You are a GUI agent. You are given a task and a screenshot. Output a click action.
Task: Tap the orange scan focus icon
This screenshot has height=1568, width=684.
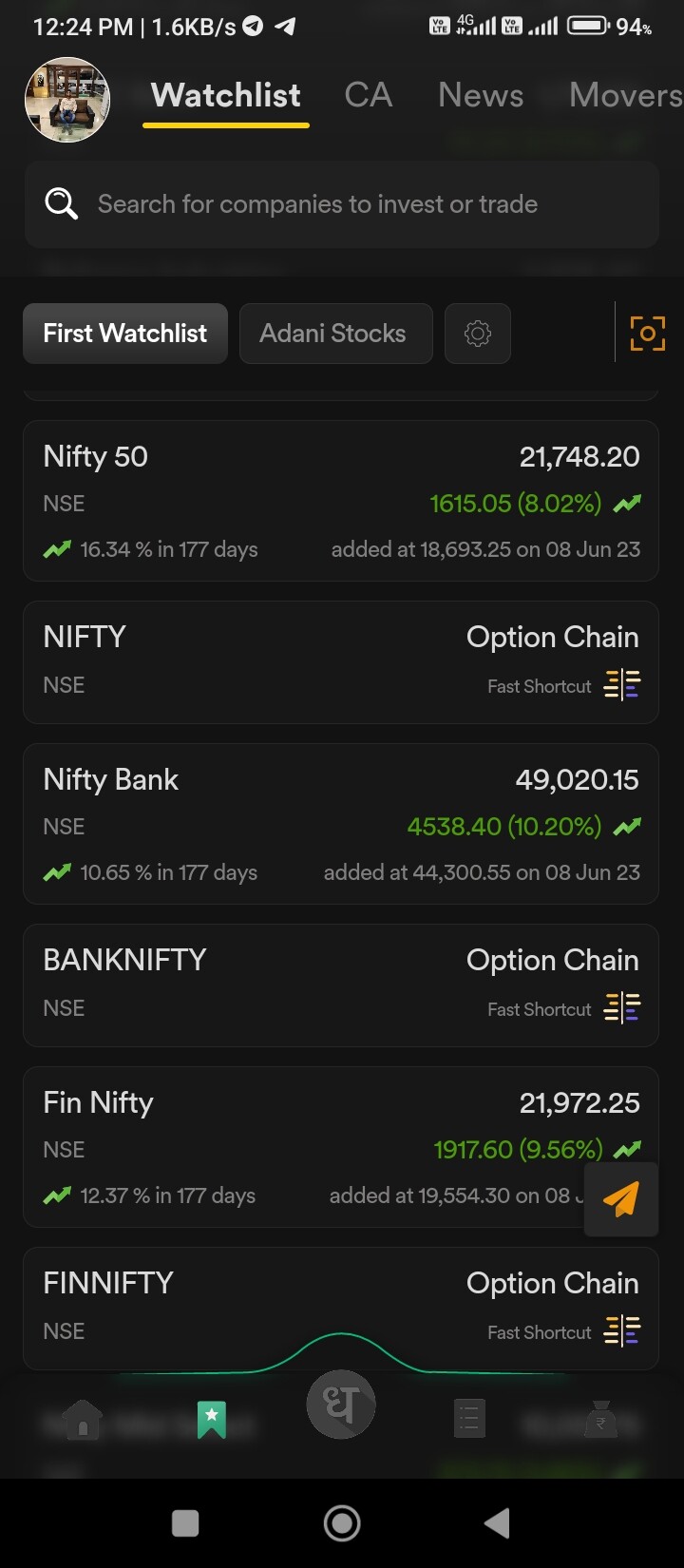coord(648,334)
